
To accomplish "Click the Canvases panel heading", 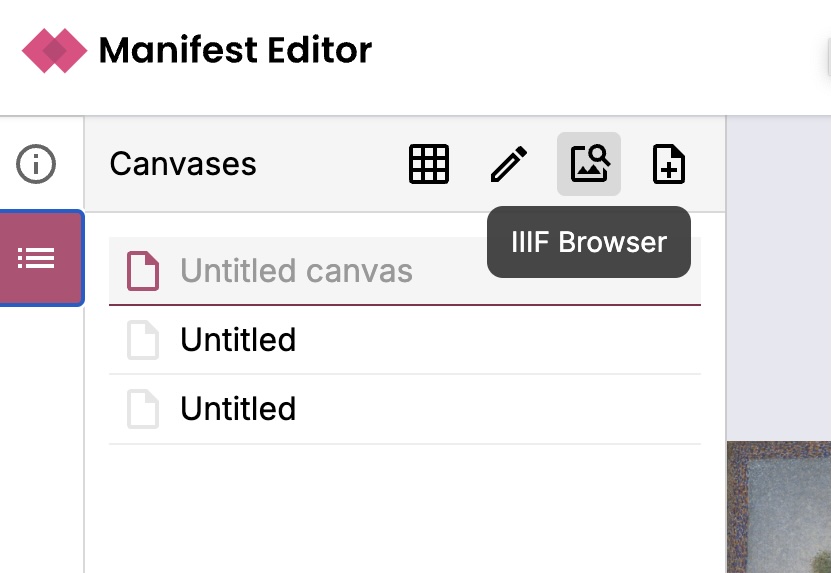I will point(183,164).
